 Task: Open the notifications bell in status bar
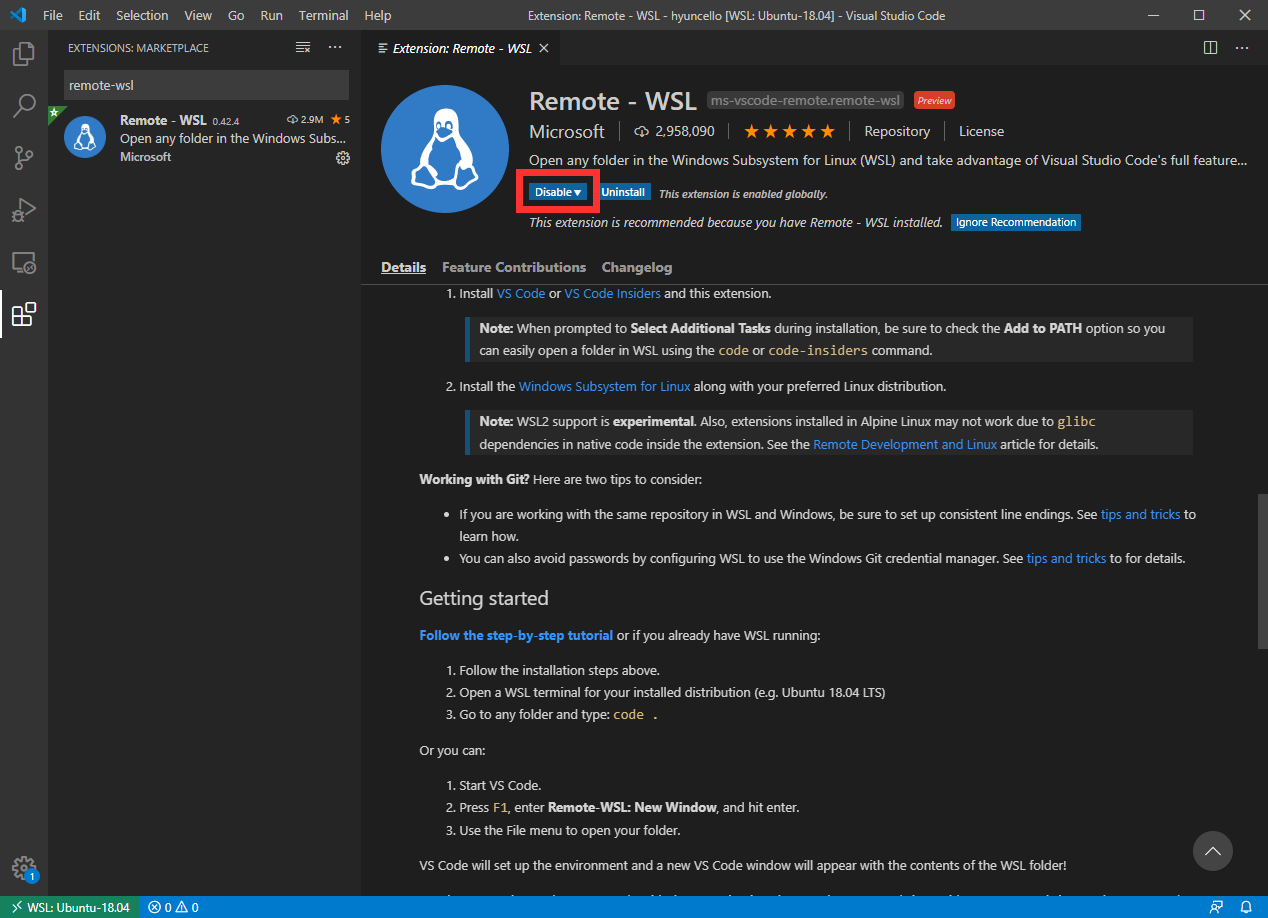coord(1246,907)
